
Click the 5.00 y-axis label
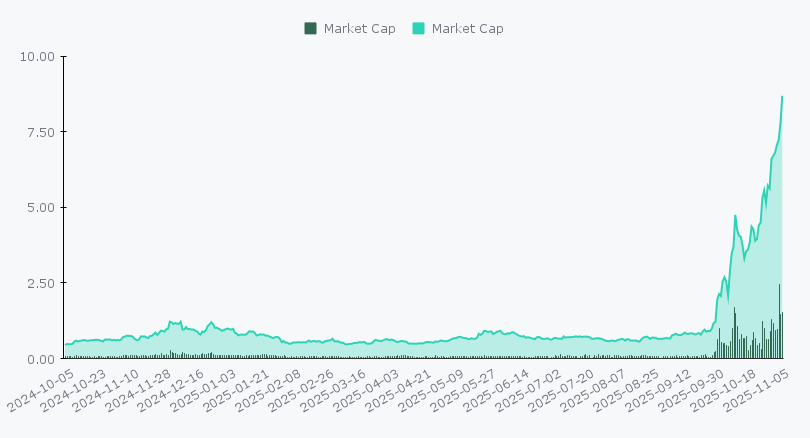(x=40, y=207)
